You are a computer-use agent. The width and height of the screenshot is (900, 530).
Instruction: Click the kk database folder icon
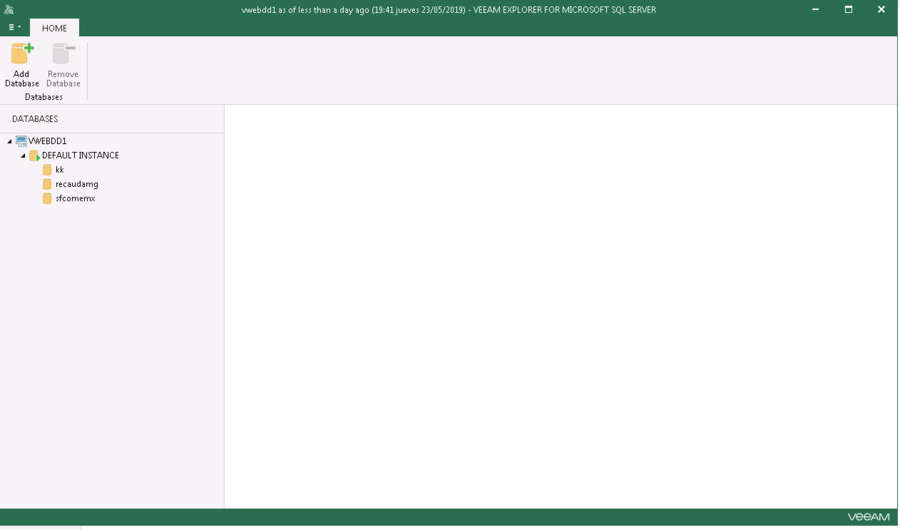pos(47,170)
